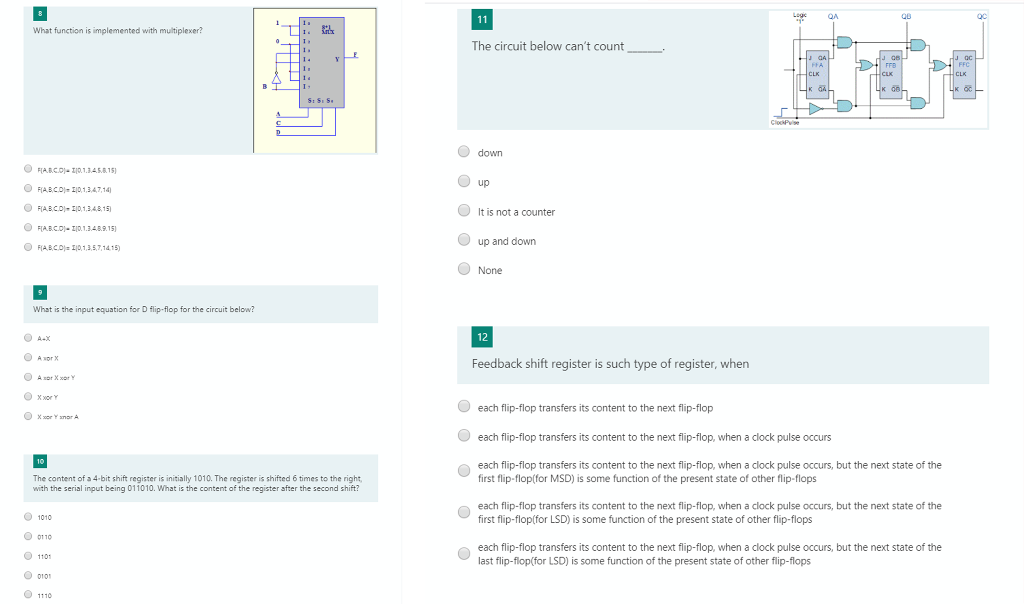This screenshot has height=604, width=1024.
Task: Choose "1101" in the shift register question
Action: (28, 557)
